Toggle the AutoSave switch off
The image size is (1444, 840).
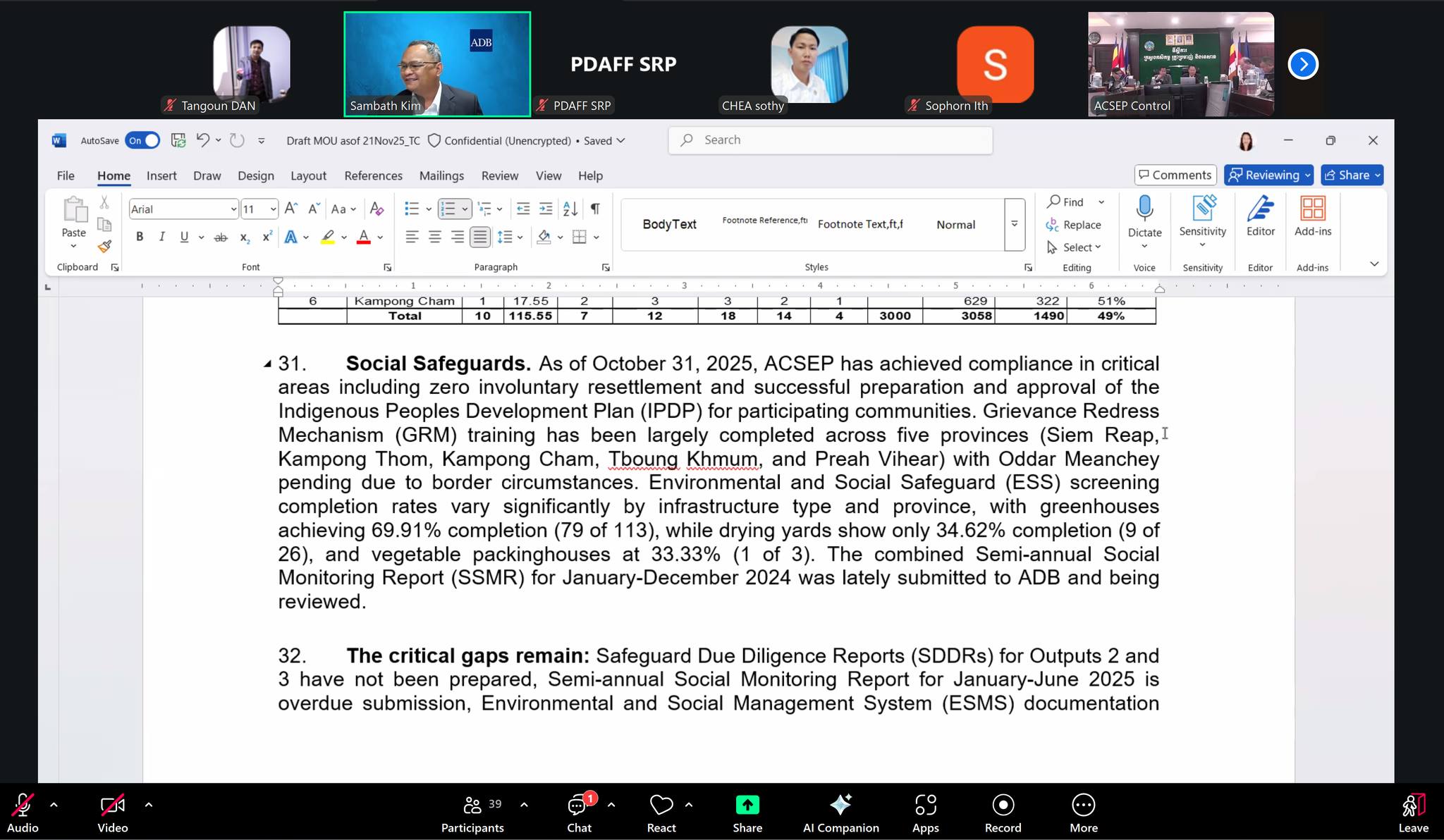coord(142,140)
